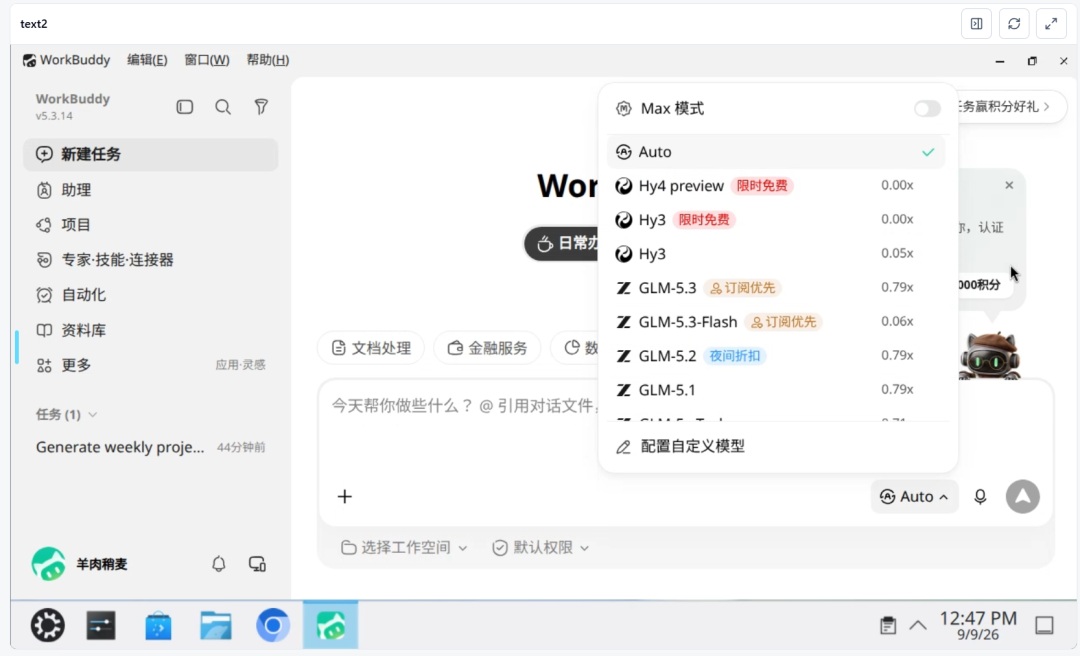Select the GLM-5.2 夜间折扣 model
The image size is (1080, 656).
click(776, 356)
